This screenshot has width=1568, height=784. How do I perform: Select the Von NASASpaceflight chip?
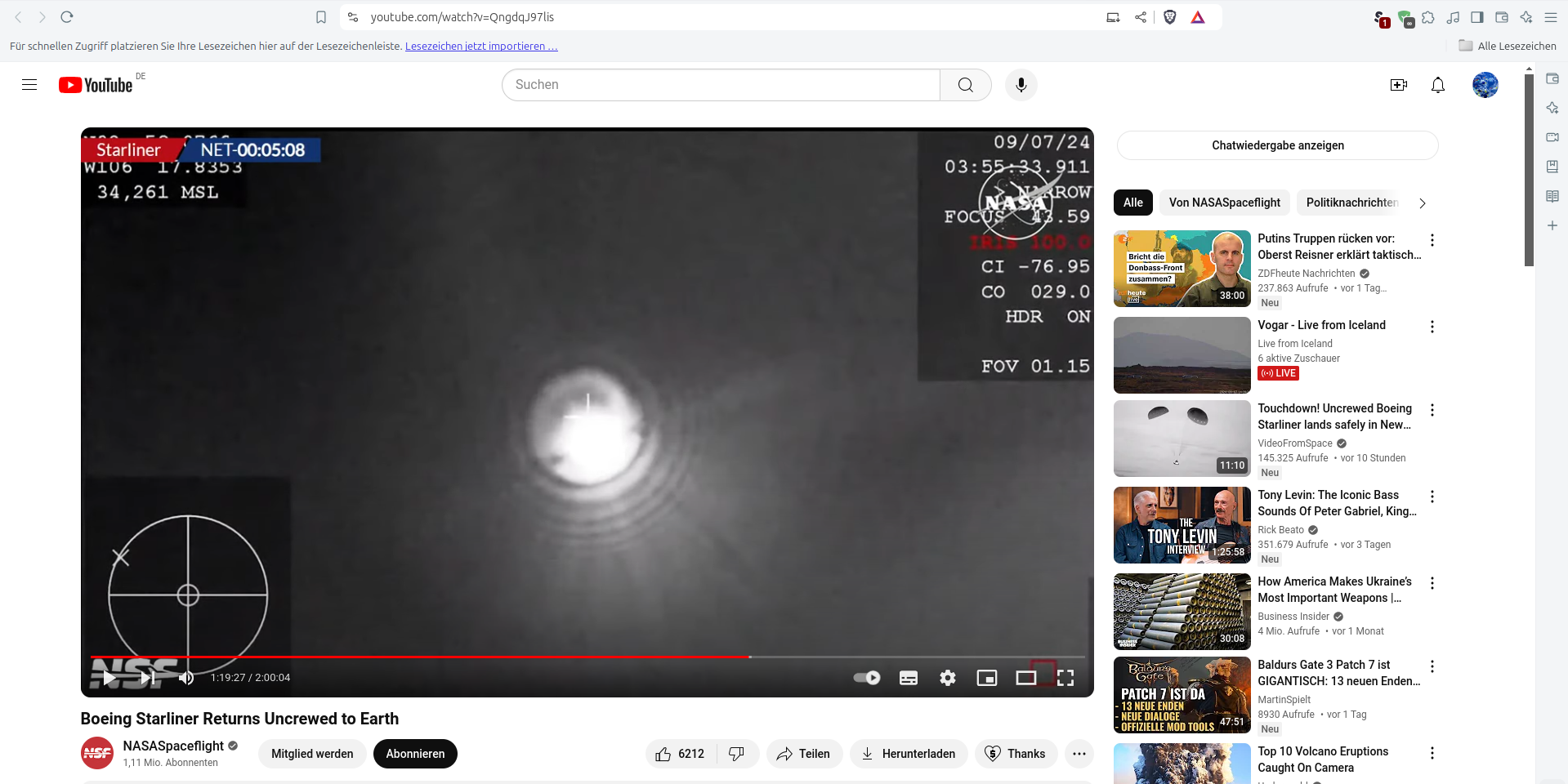1225,203
